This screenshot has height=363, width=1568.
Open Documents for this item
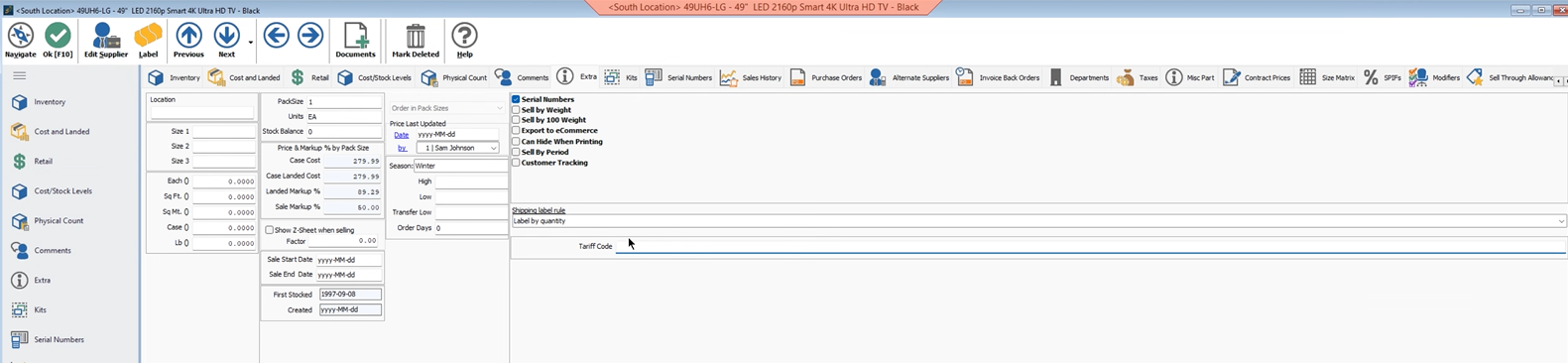point(355,40)
